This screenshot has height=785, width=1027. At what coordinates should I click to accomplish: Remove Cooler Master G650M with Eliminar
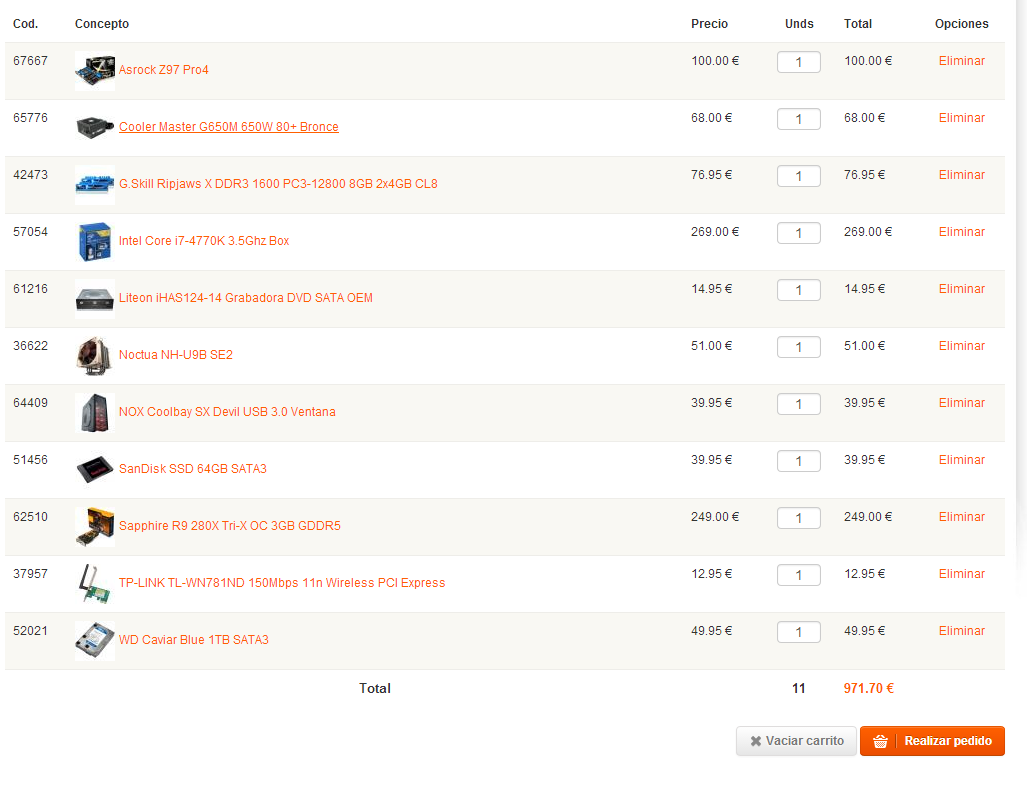point(962,118)
